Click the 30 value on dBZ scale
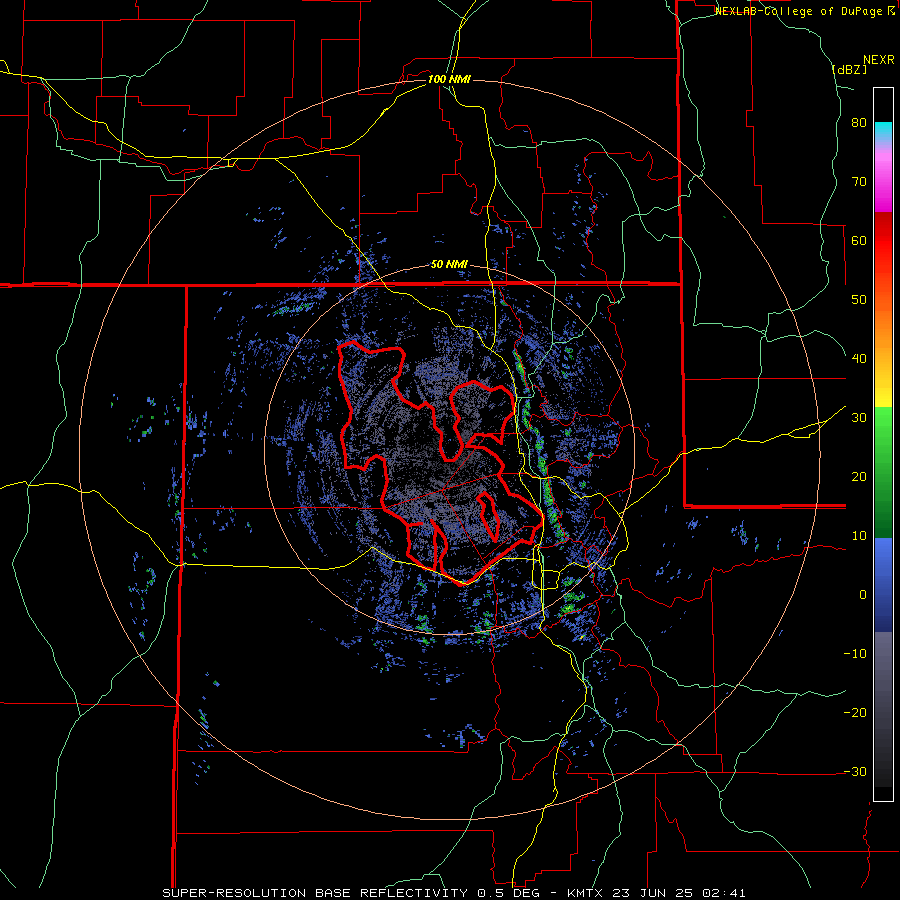This screenshot has width=900, height=900. tap(859, 418)
